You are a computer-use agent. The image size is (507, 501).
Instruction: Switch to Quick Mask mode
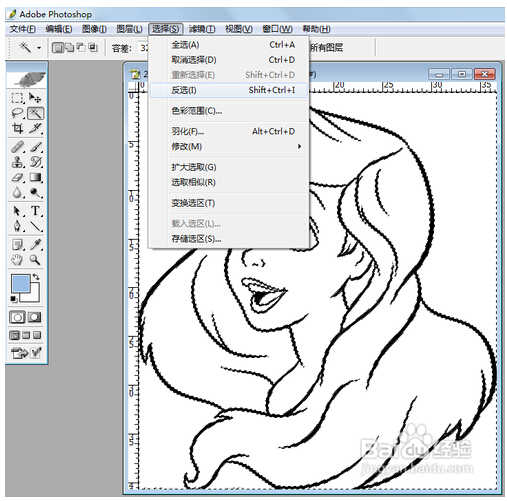(35, 317)
